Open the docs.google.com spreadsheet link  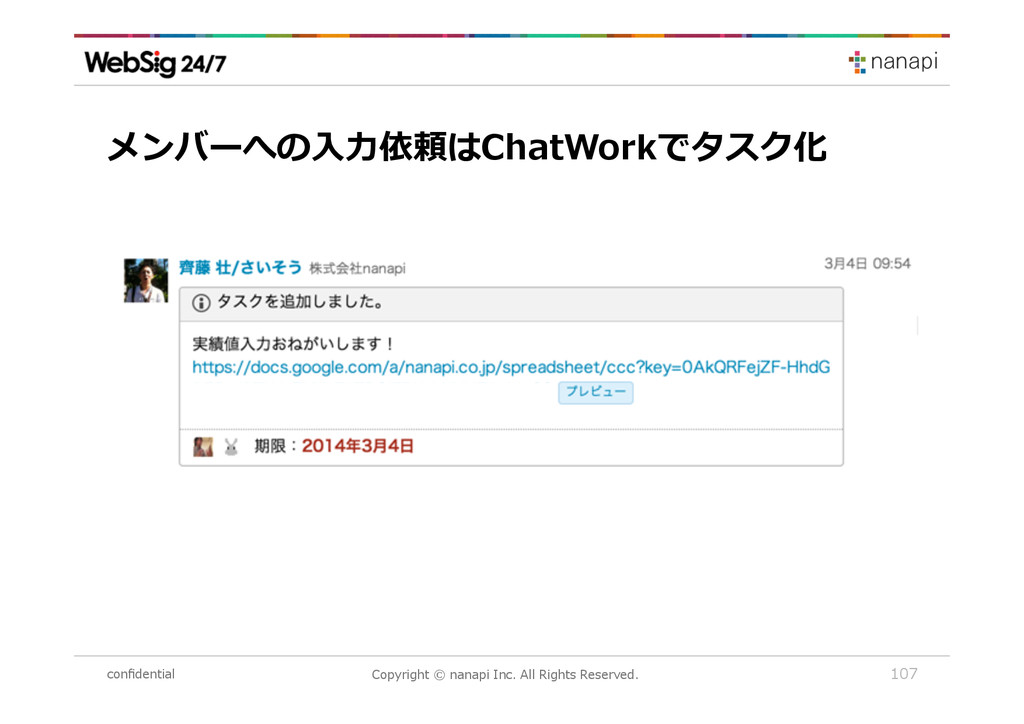point(511,367)
